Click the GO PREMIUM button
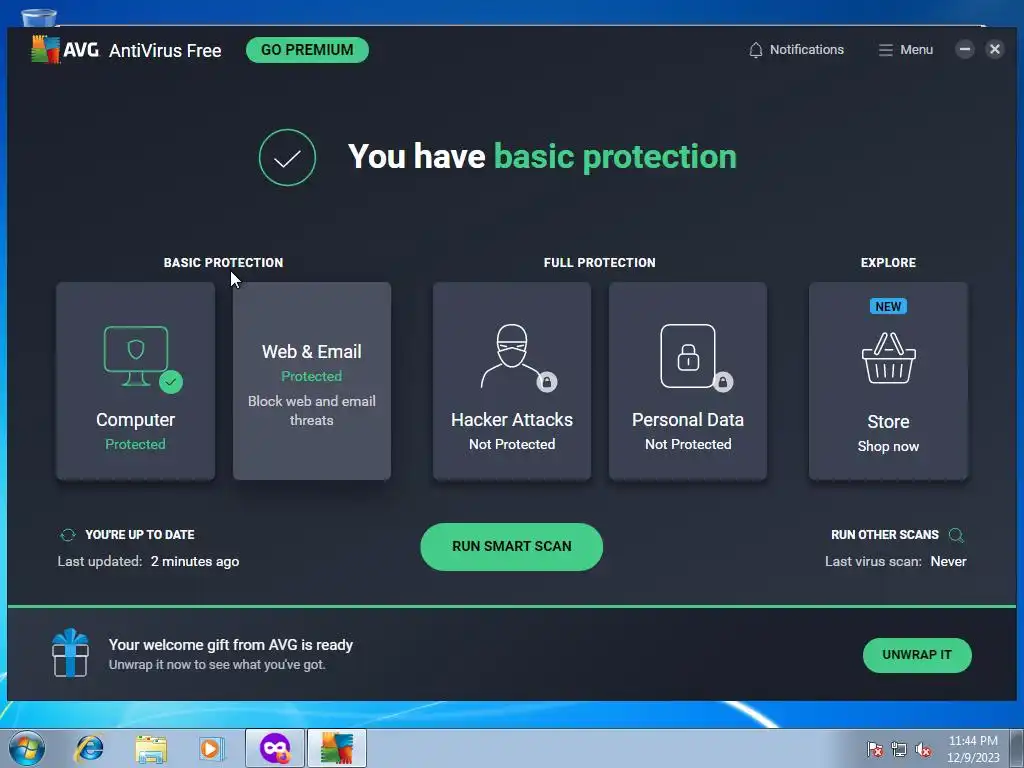 [x=307, y=50]
